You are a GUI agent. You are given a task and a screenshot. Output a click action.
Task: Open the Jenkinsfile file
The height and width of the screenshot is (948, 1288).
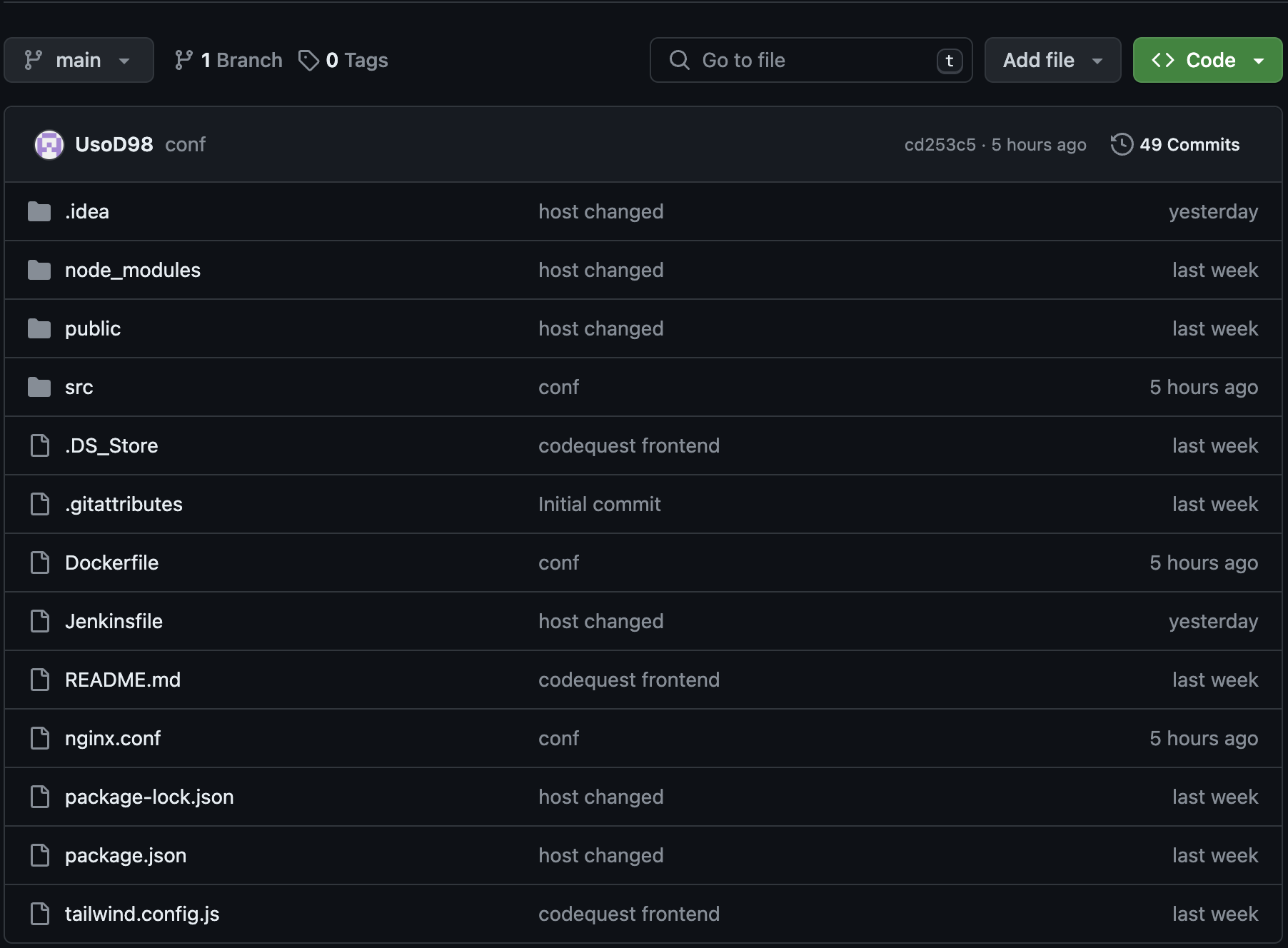(x=114, y=622)
